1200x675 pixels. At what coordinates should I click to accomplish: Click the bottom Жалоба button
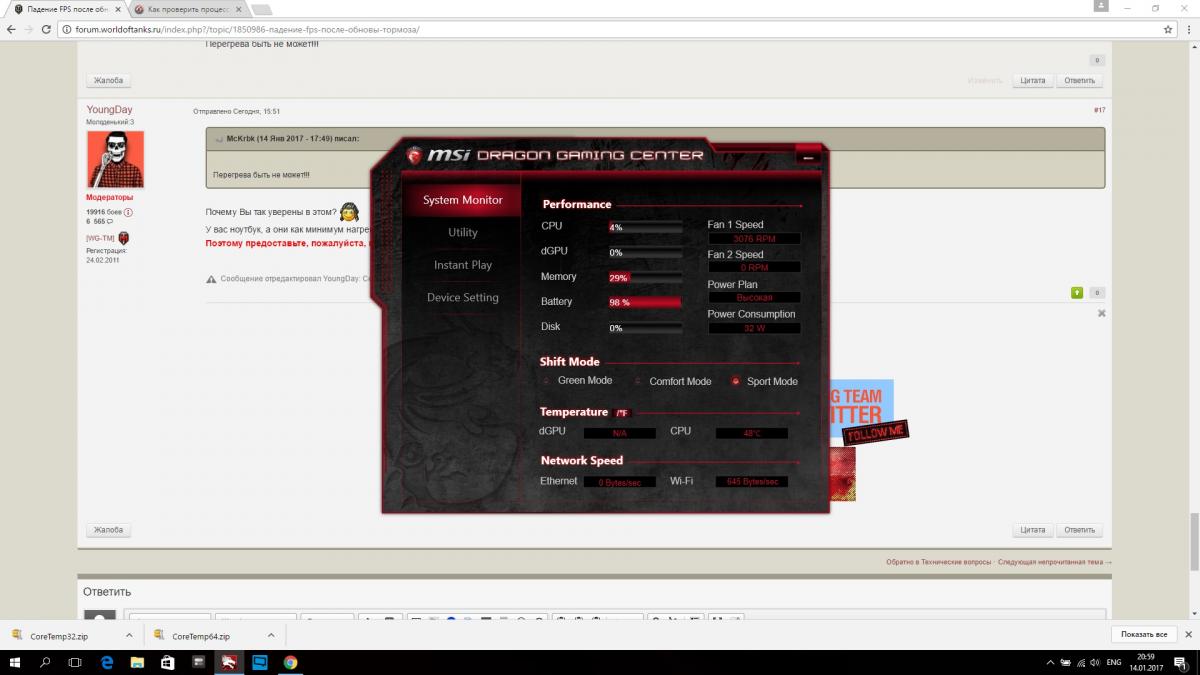tap(108, 530)
